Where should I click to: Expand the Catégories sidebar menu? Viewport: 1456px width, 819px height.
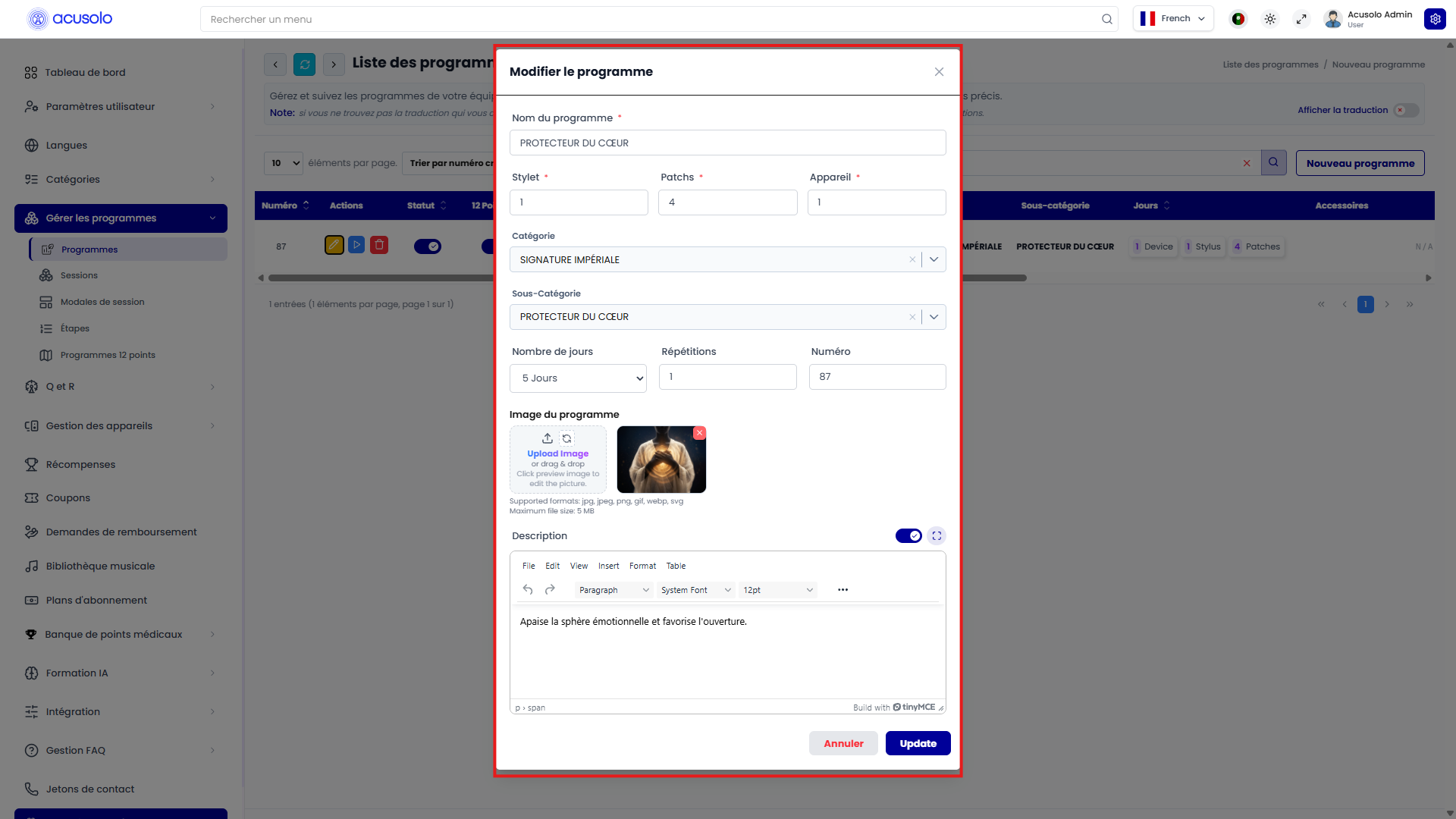[121, 179]
